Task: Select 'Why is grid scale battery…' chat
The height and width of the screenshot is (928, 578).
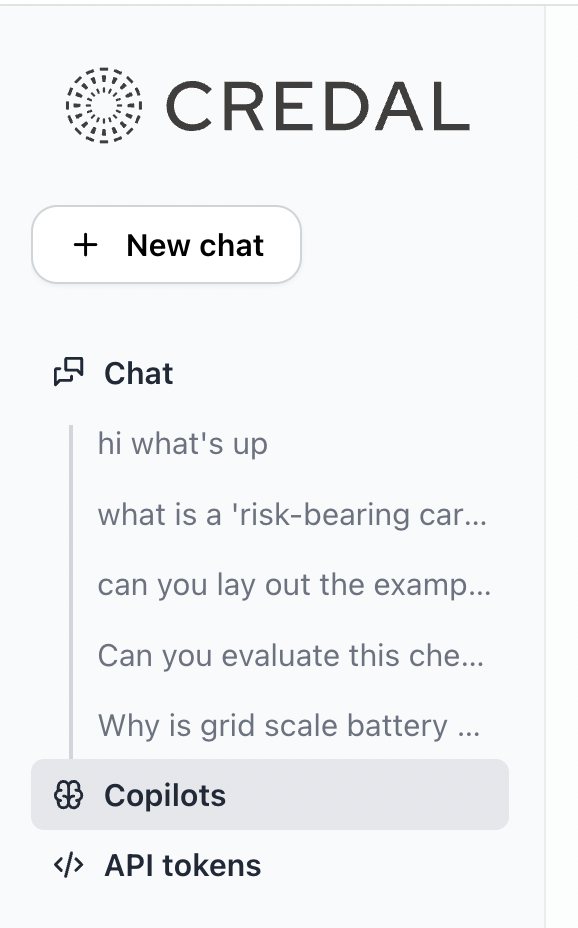Action: pyautogui.click(x=289, y=726)
